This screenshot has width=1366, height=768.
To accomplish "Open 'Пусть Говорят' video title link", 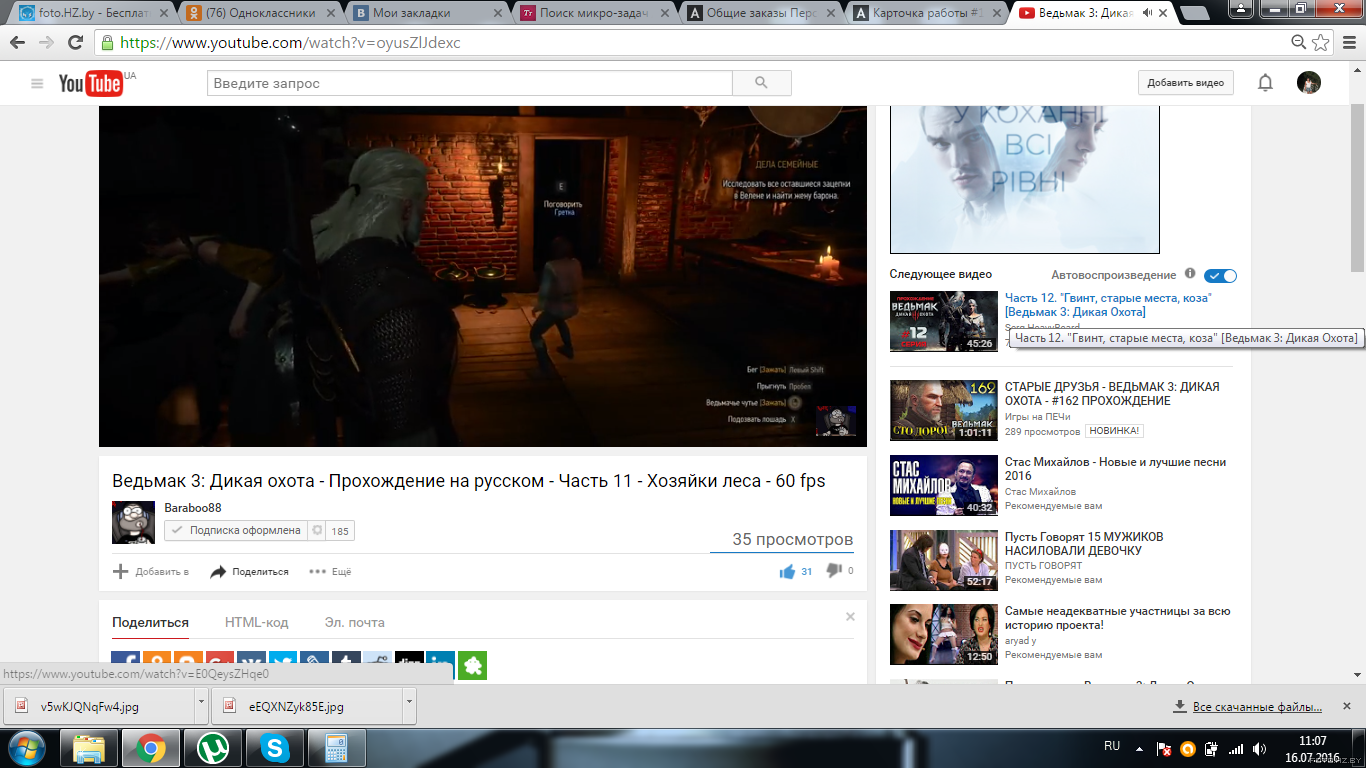I will [1084, 544].
